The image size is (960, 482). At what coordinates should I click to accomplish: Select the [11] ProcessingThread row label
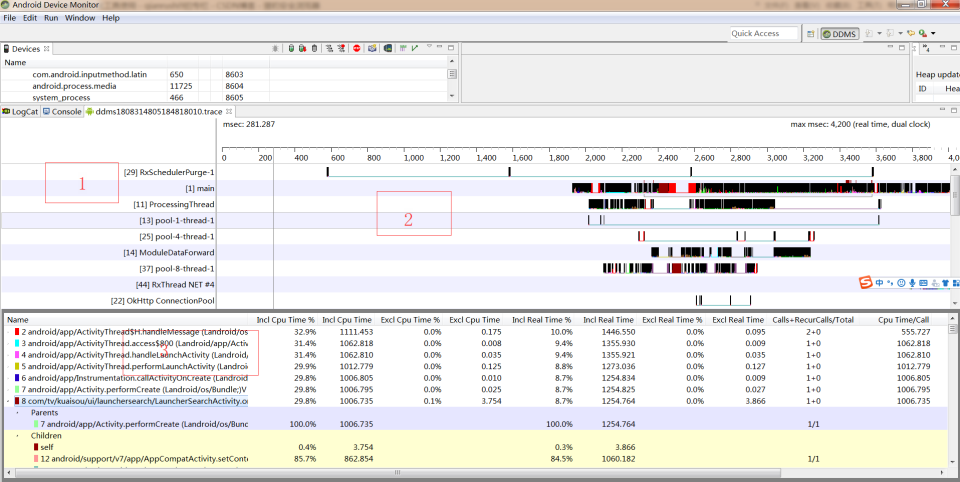click(x=174, y=204)
